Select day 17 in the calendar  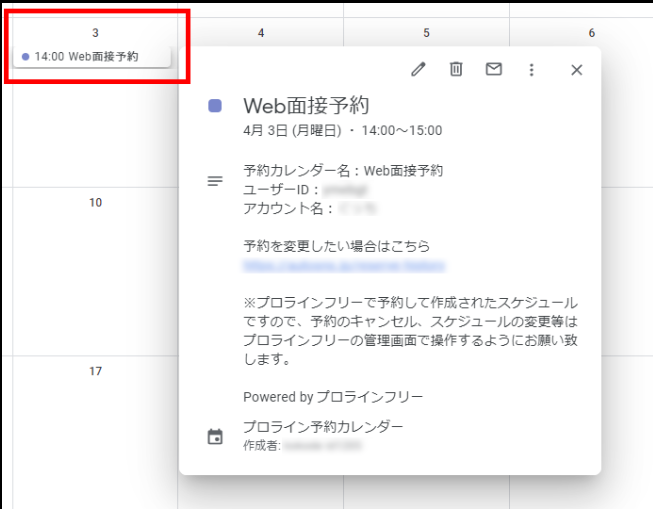(95, 371)
